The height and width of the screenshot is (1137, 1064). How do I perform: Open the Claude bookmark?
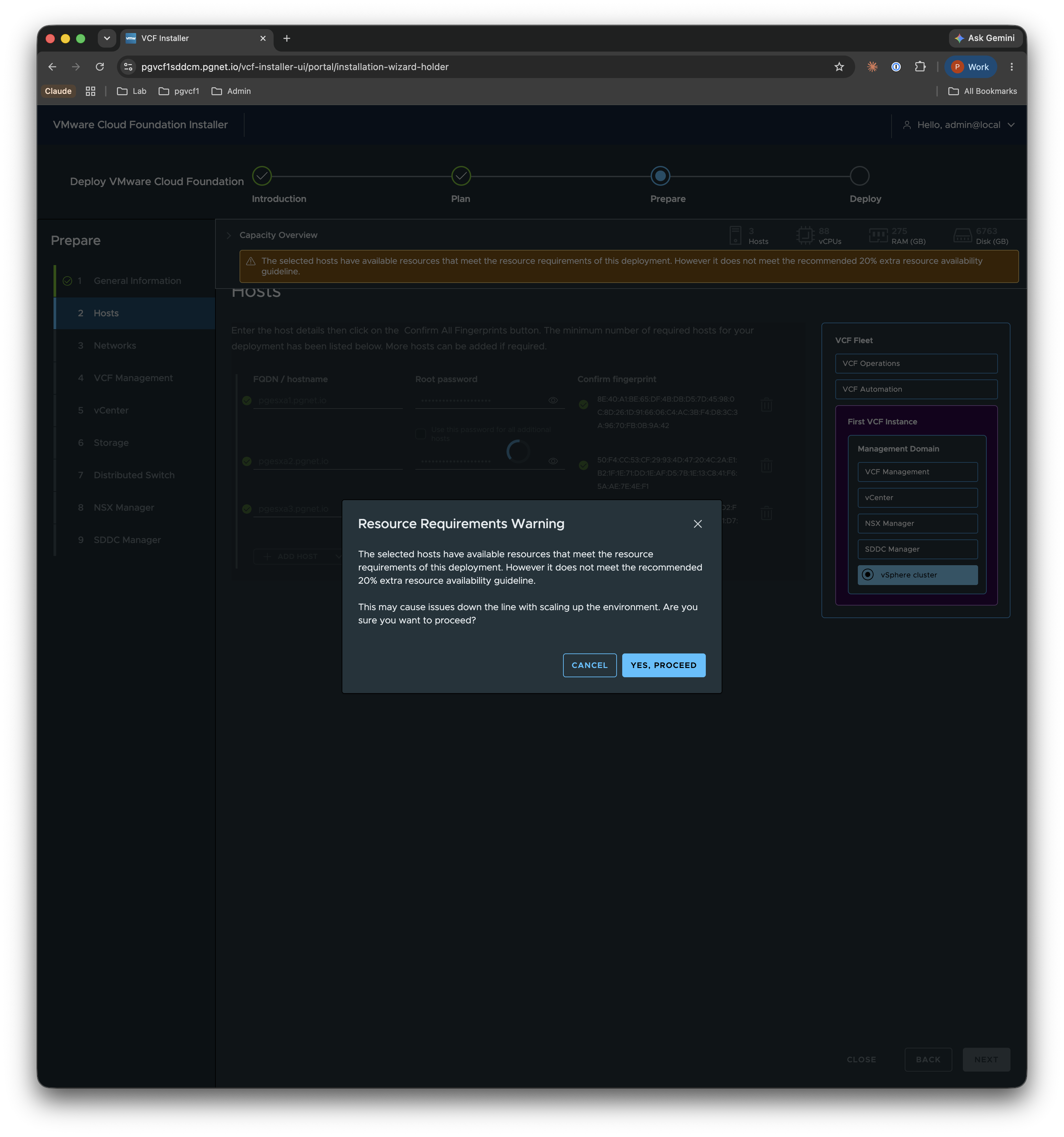[58, 91]
